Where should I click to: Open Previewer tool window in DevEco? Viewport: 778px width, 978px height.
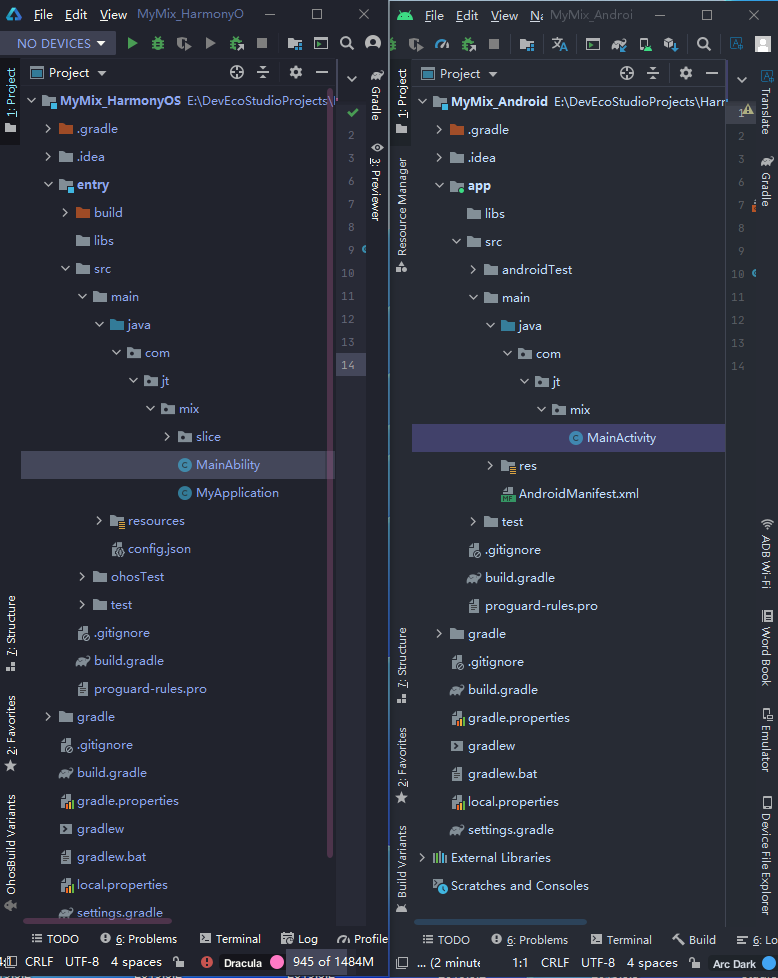[x=376, y=182]
